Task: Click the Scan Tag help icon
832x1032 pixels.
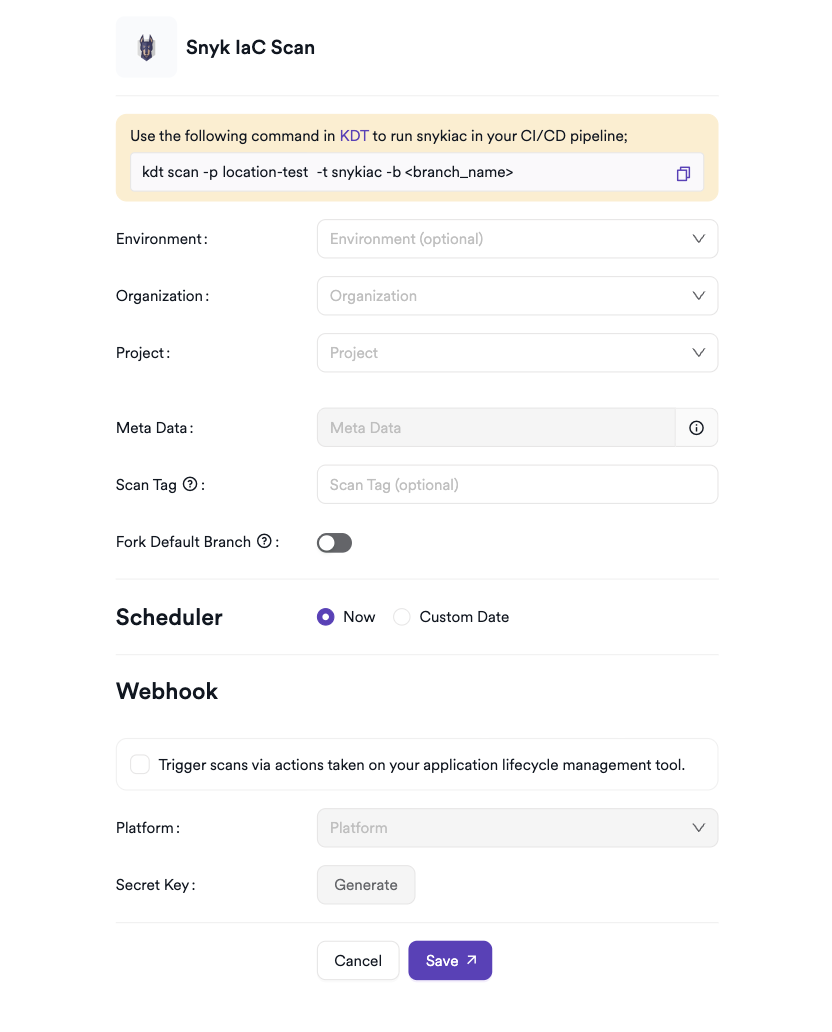Action: click(x=190, y=484)
